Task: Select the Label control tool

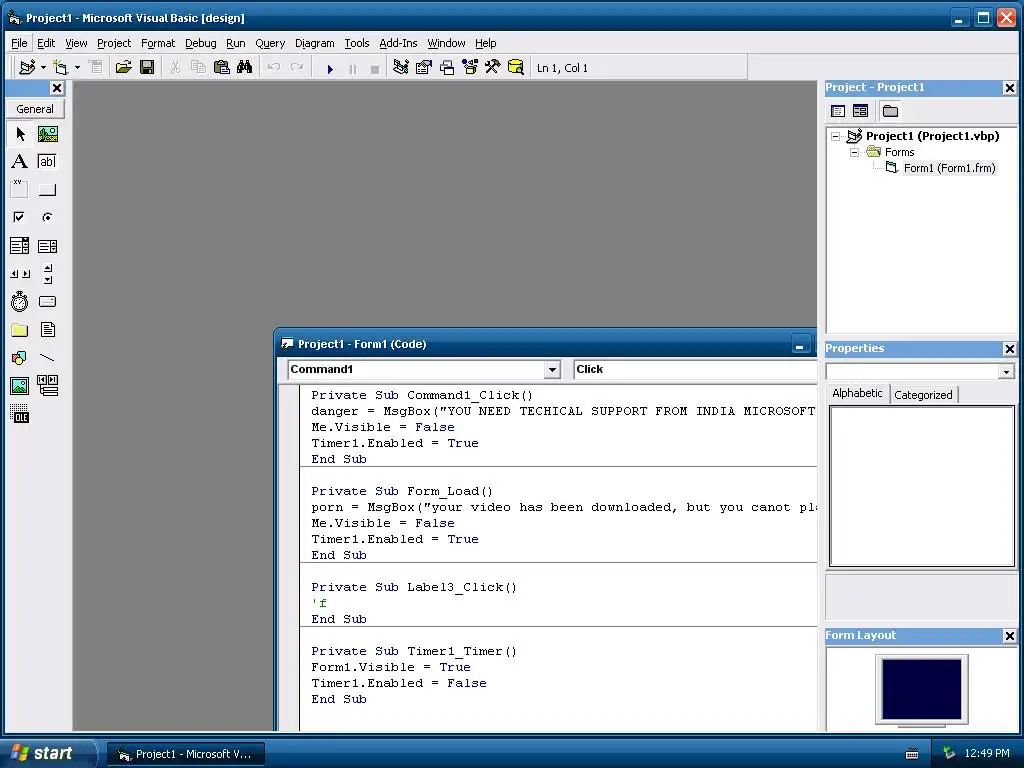Action: click(x=20, y=161)
